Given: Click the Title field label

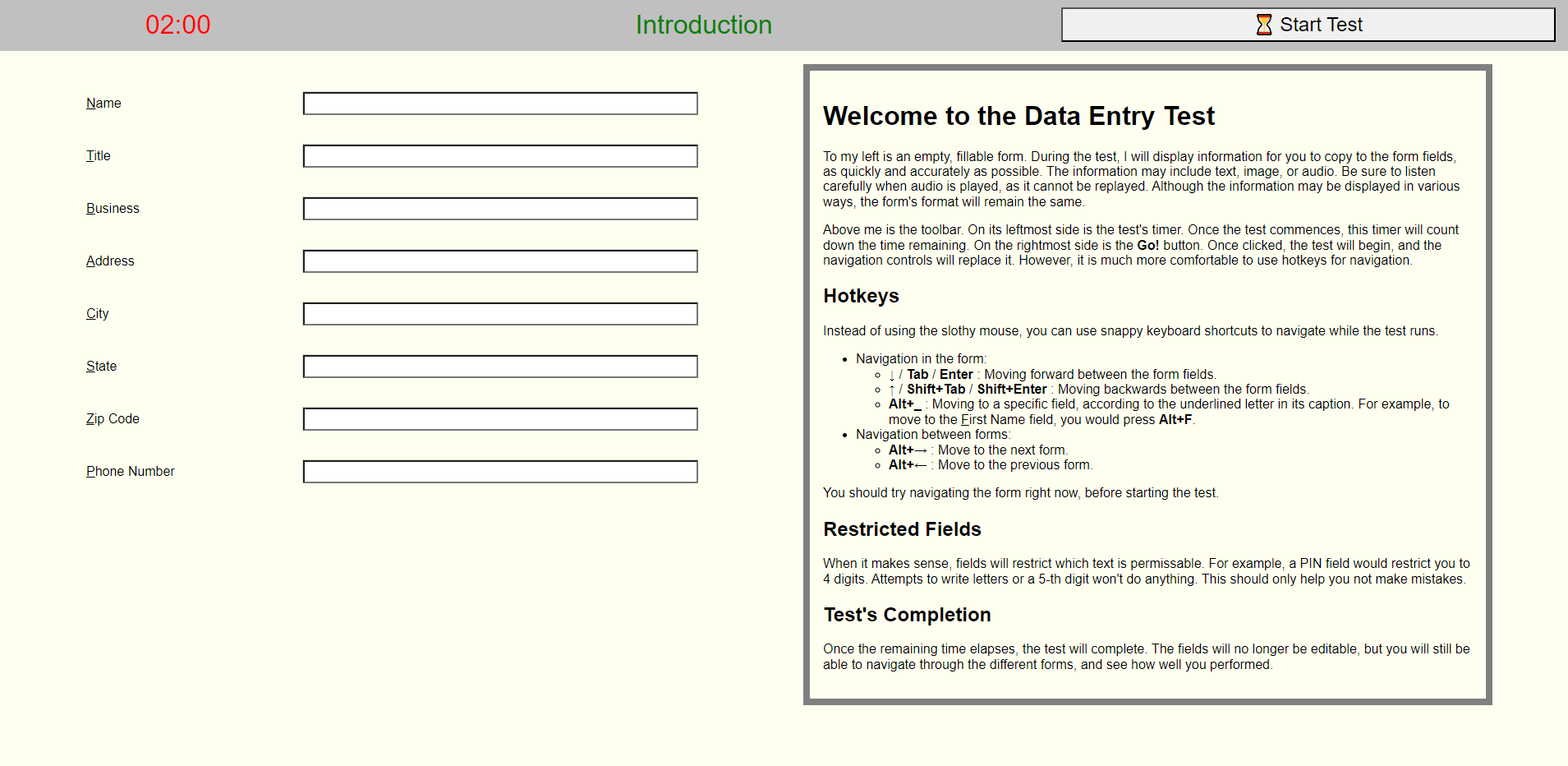Looking at the screenshot, I should tap(98, 155).
